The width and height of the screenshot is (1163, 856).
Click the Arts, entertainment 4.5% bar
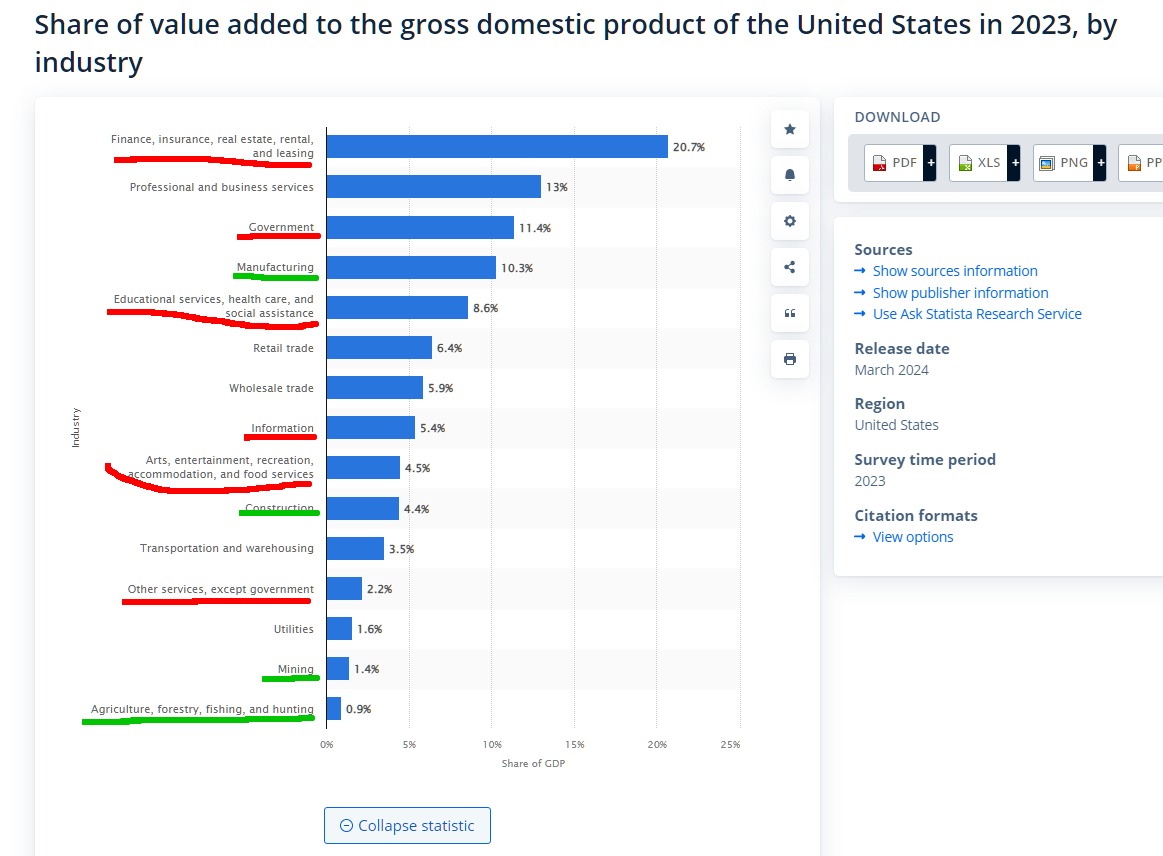pyautogui.click(x=363, y=468)
